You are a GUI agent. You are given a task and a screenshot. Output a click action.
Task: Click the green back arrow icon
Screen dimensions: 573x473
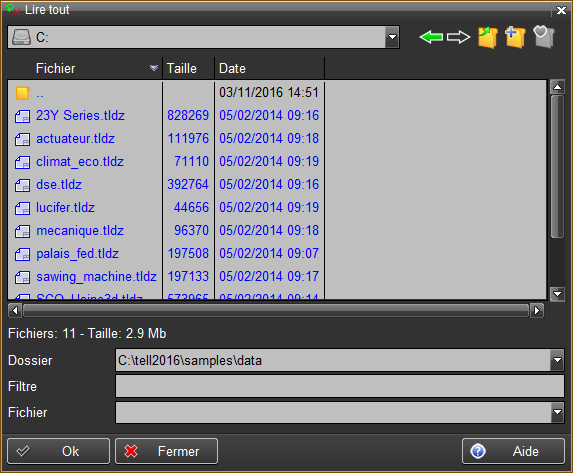(x=431, y=37)
